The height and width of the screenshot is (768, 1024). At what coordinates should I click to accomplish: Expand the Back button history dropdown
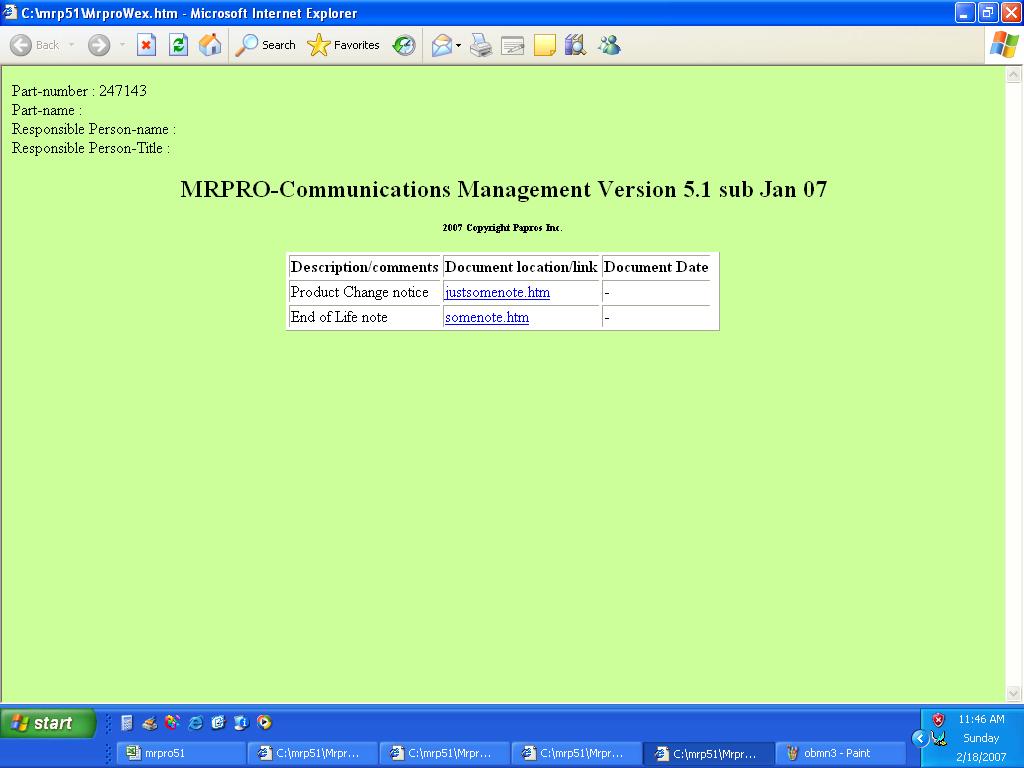[x=71, y=45]
